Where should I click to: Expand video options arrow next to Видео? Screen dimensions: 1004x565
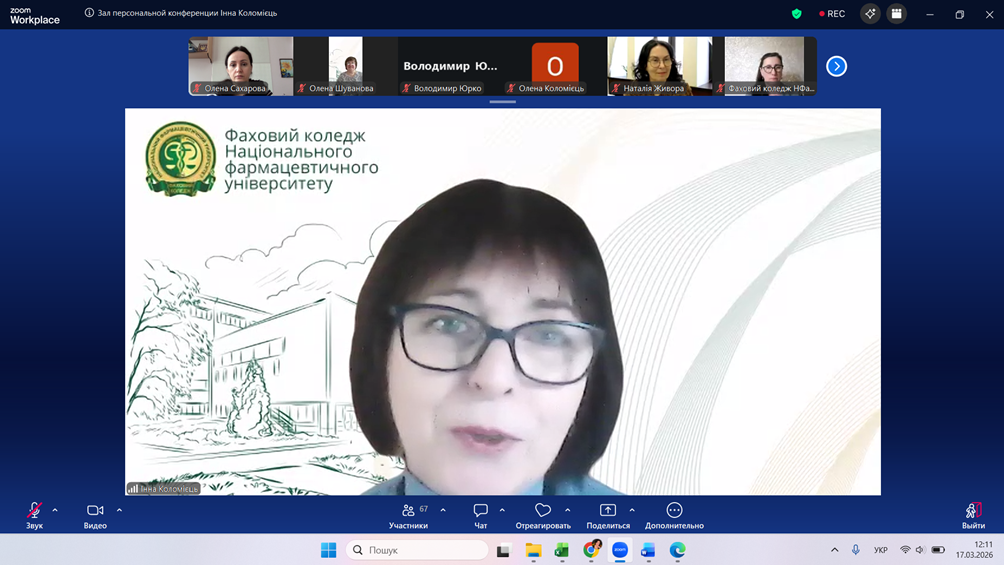tap(119, 510)
